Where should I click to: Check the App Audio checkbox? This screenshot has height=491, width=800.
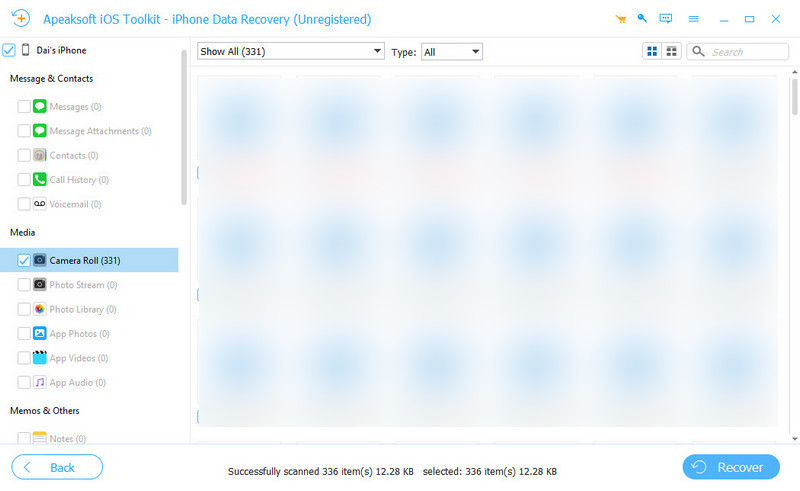[x=23, y=382]
